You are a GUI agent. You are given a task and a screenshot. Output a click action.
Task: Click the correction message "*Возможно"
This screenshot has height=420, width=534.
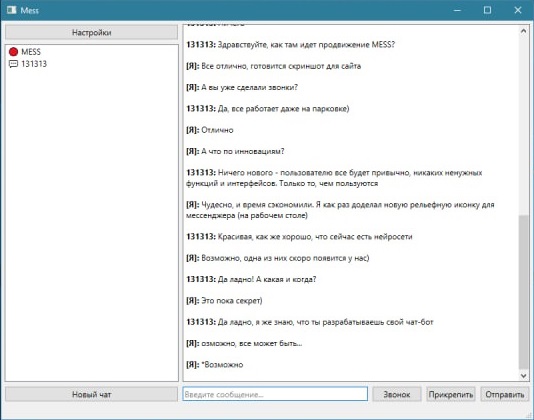[x=215, y=365]
